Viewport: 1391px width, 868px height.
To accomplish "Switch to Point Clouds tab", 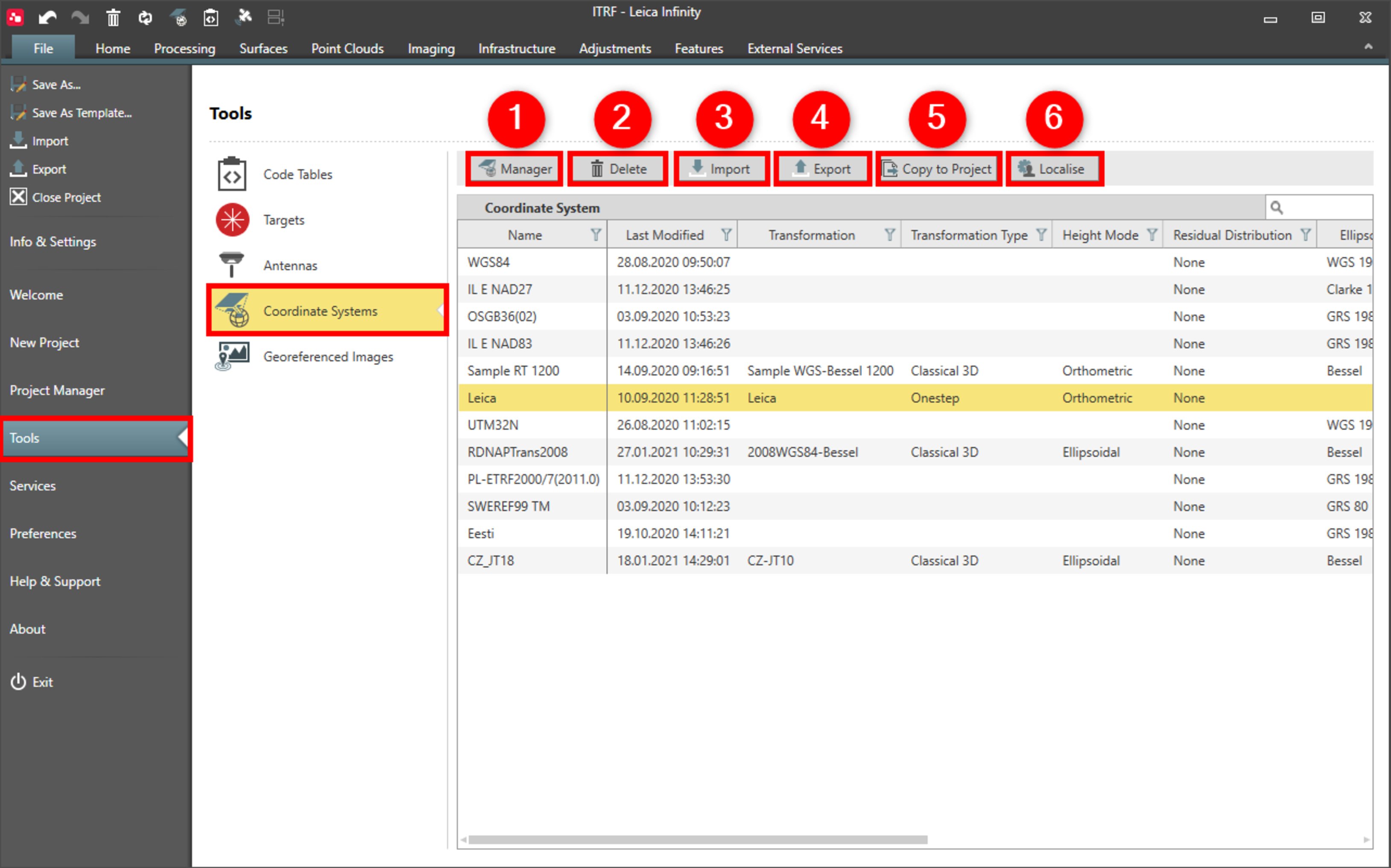I will tap(347, 48).
